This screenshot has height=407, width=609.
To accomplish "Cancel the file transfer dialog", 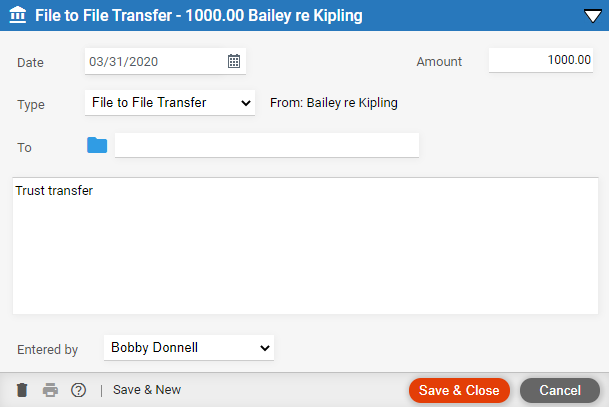I will 560,390.
